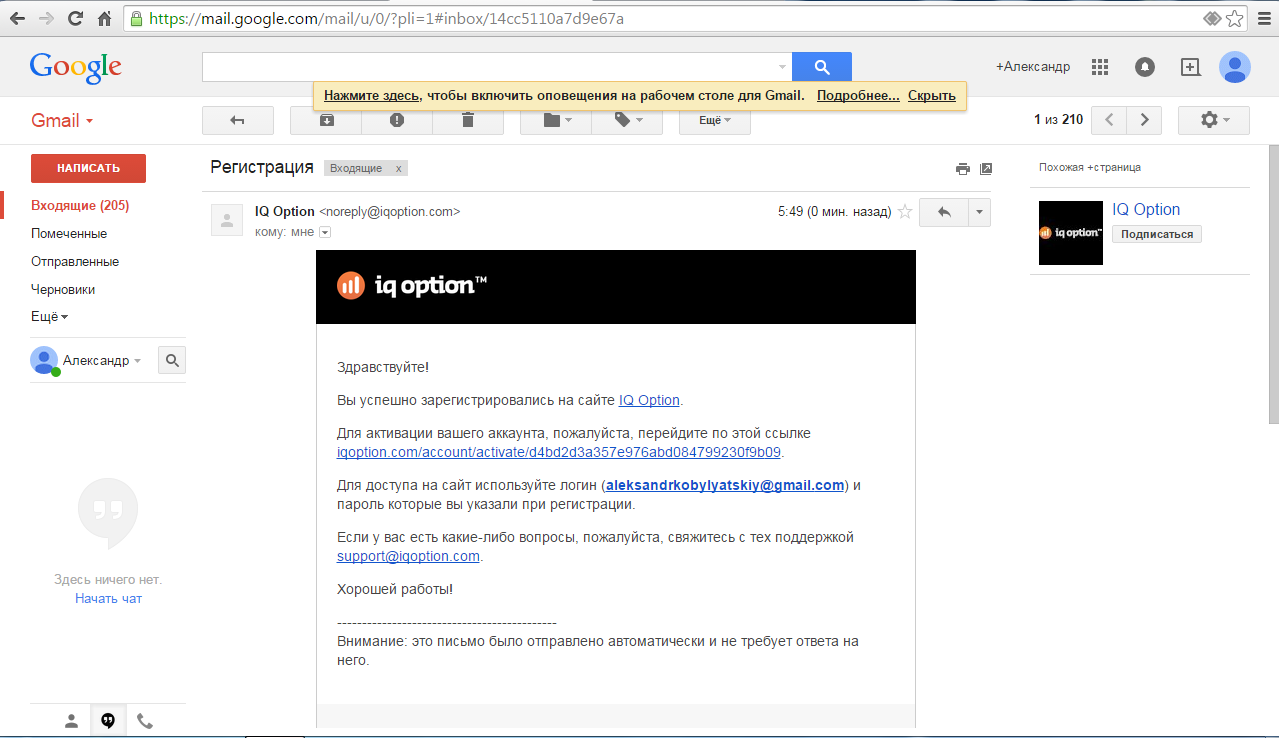Open Помеченные folder
Viewport: 1279px width, 738px height.
click(69, 234)
